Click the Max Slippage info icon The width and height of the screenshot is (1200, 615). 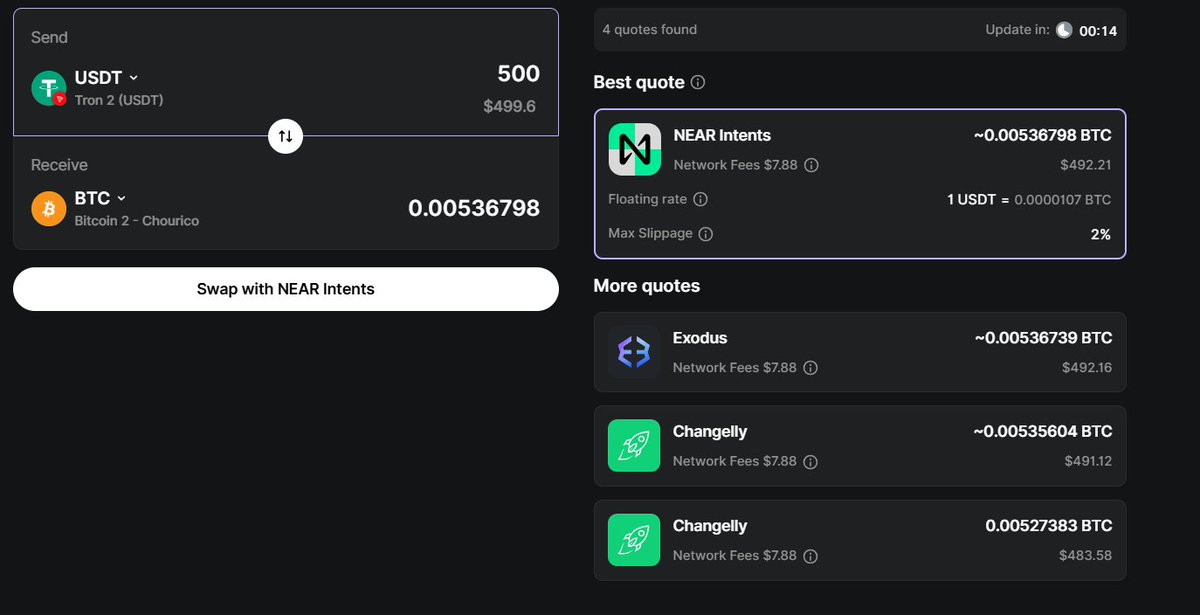(706, 234)
